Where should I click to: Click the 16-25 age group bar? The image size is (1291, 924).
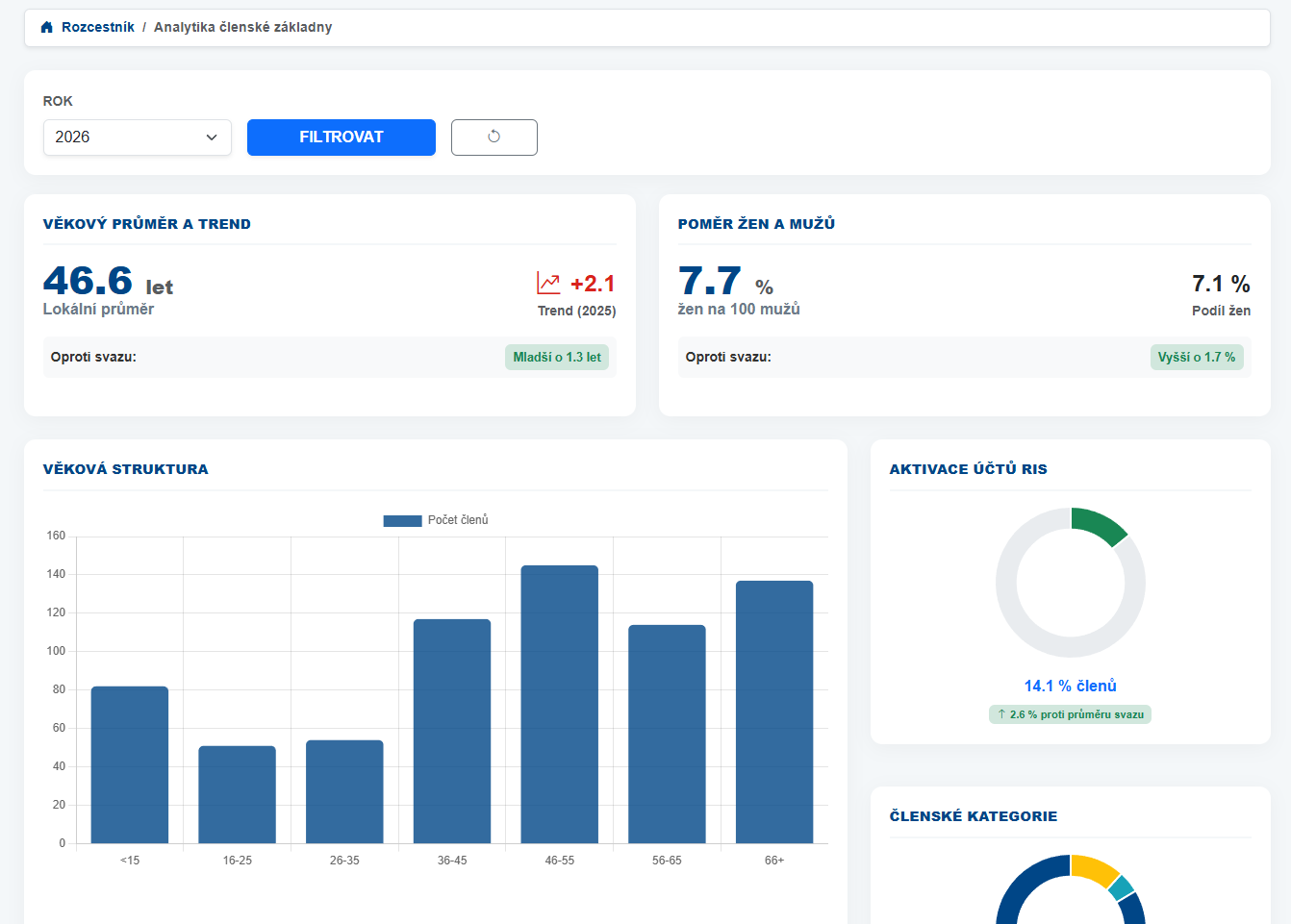pos(237,794)
